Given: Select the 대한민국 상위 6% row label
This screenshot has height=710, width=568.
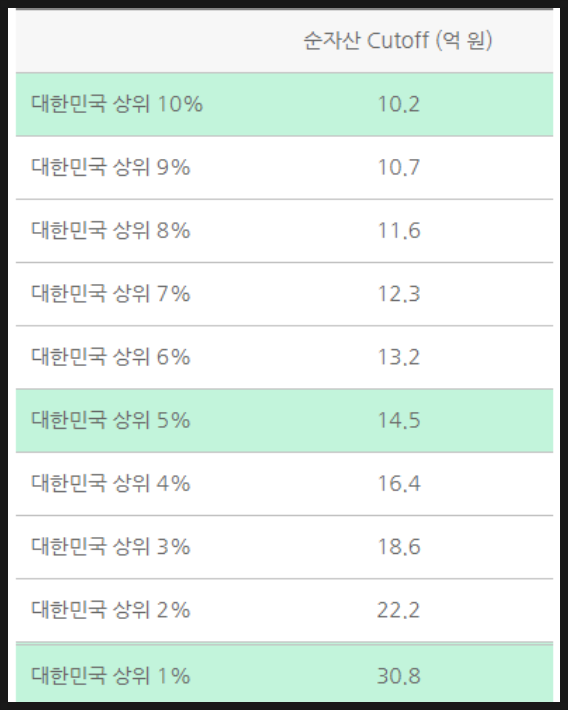Looking at the screenshot, I should 111,356.
